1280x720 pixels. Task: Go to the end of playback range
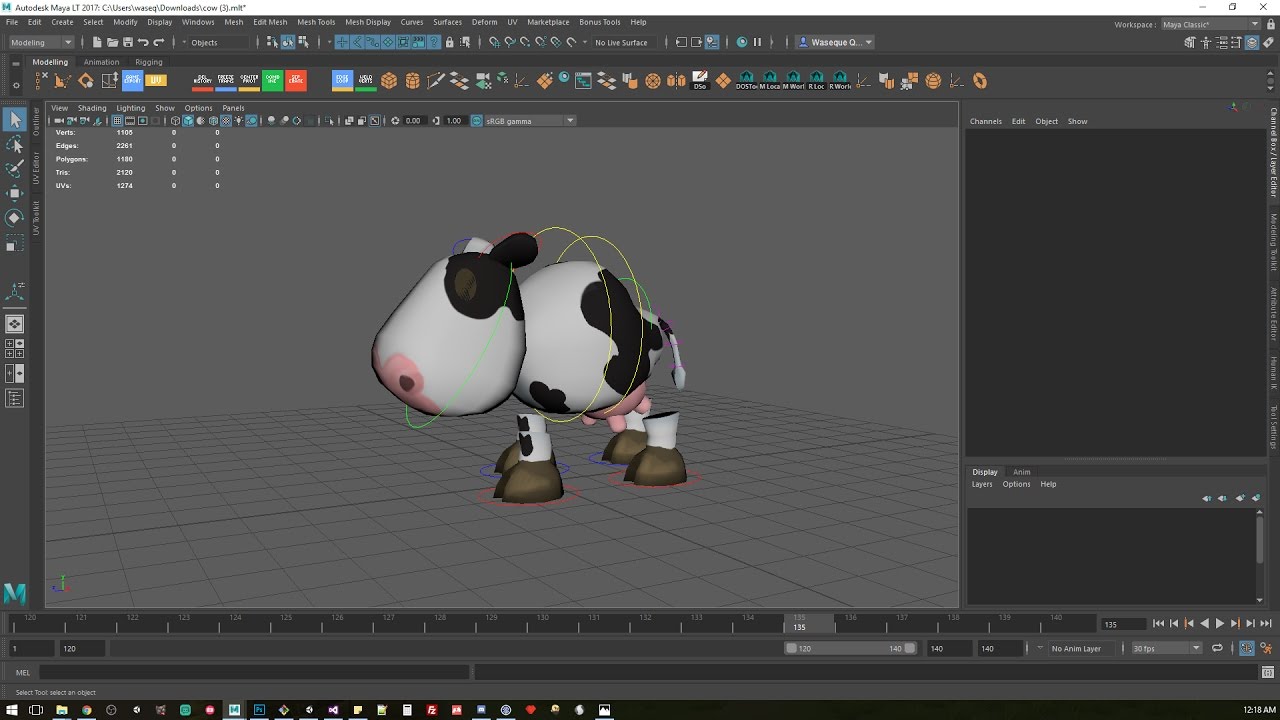[x=1265, y=624]
